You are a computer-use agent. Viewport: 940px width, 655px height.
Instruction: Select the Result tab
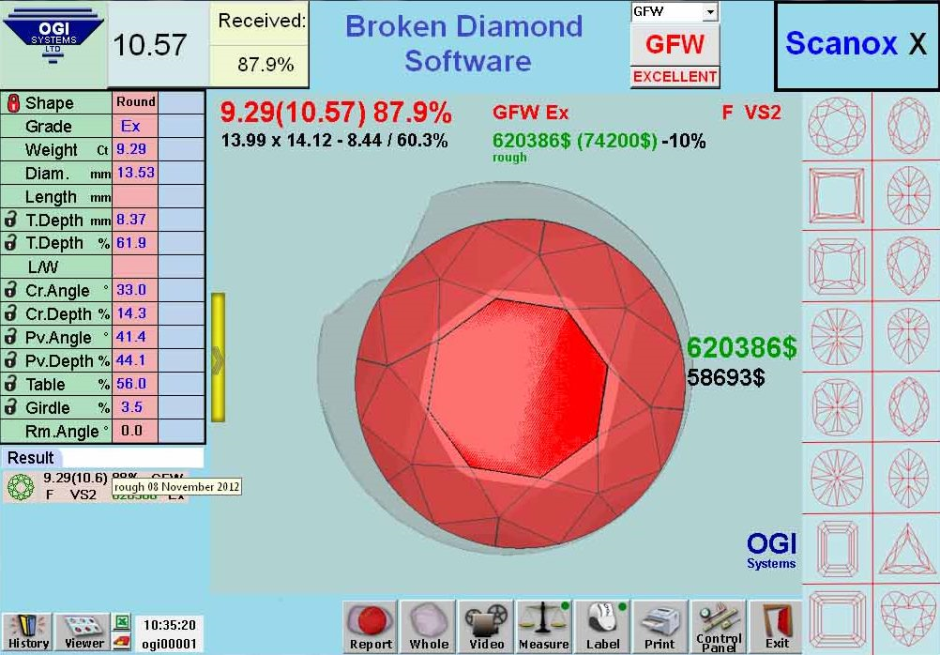pos(31,458)
